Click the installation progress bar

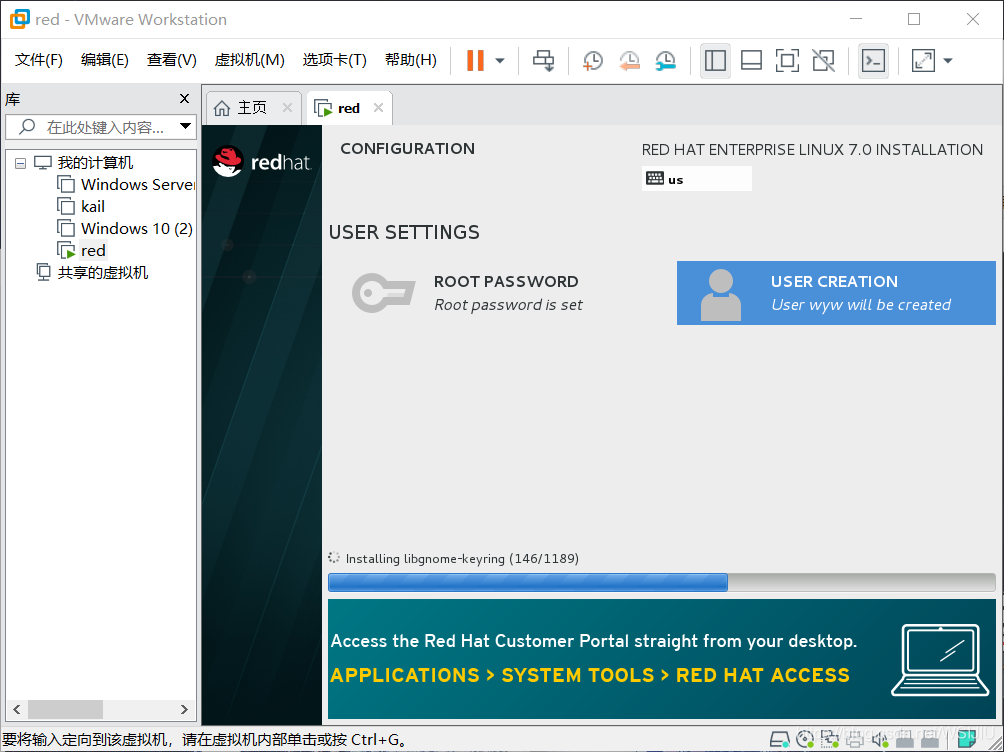pos(661,582)
